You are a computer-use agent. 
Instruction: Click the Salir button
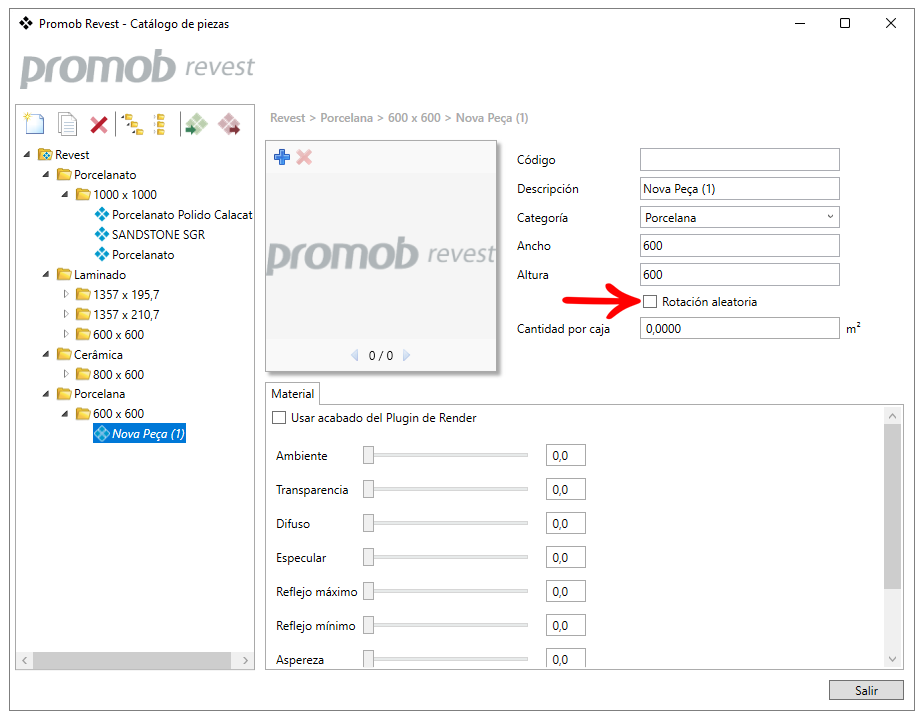click(x=866, y=691)
